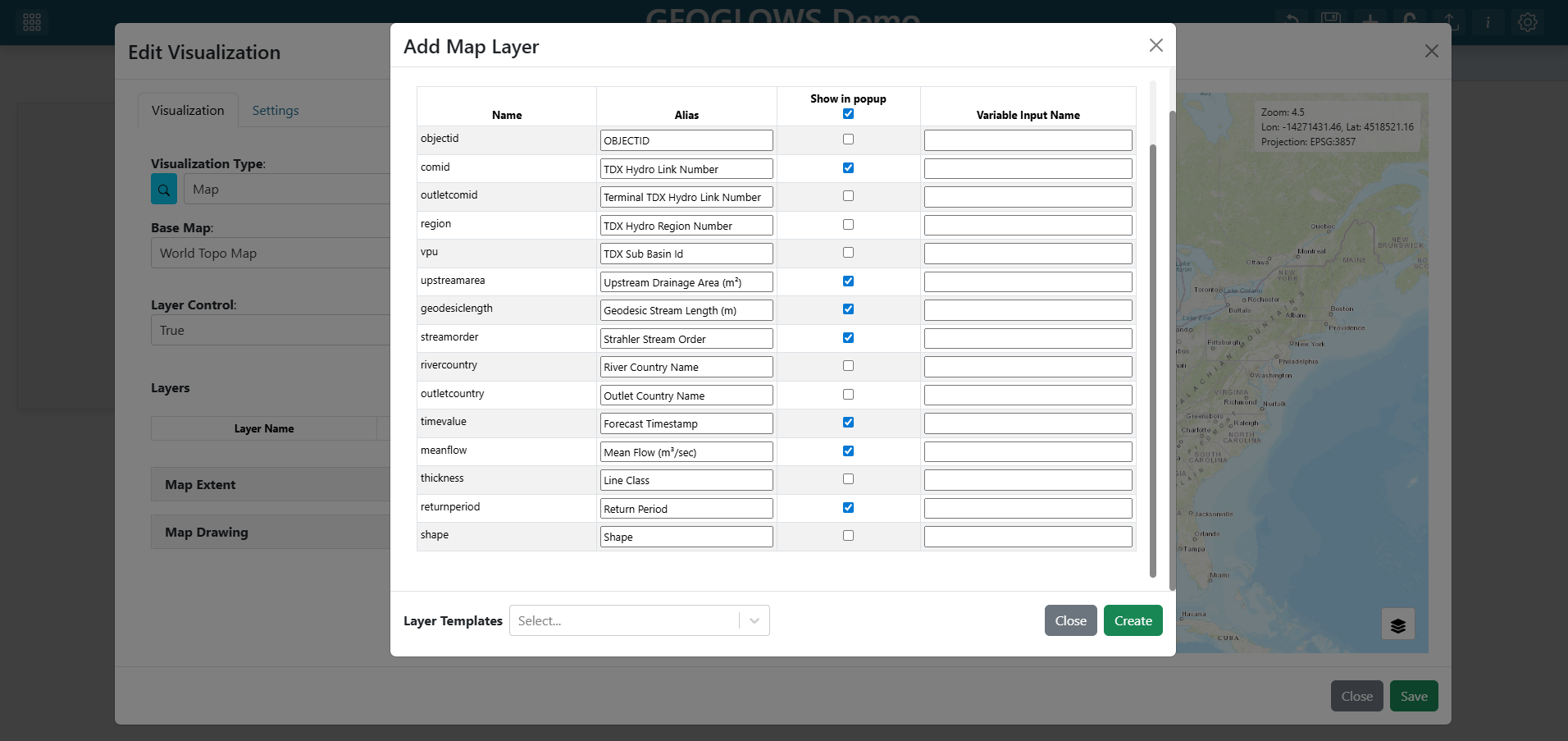Edit the OBJECTID alias field
The image size is (1568, 741).
point(686,140)
